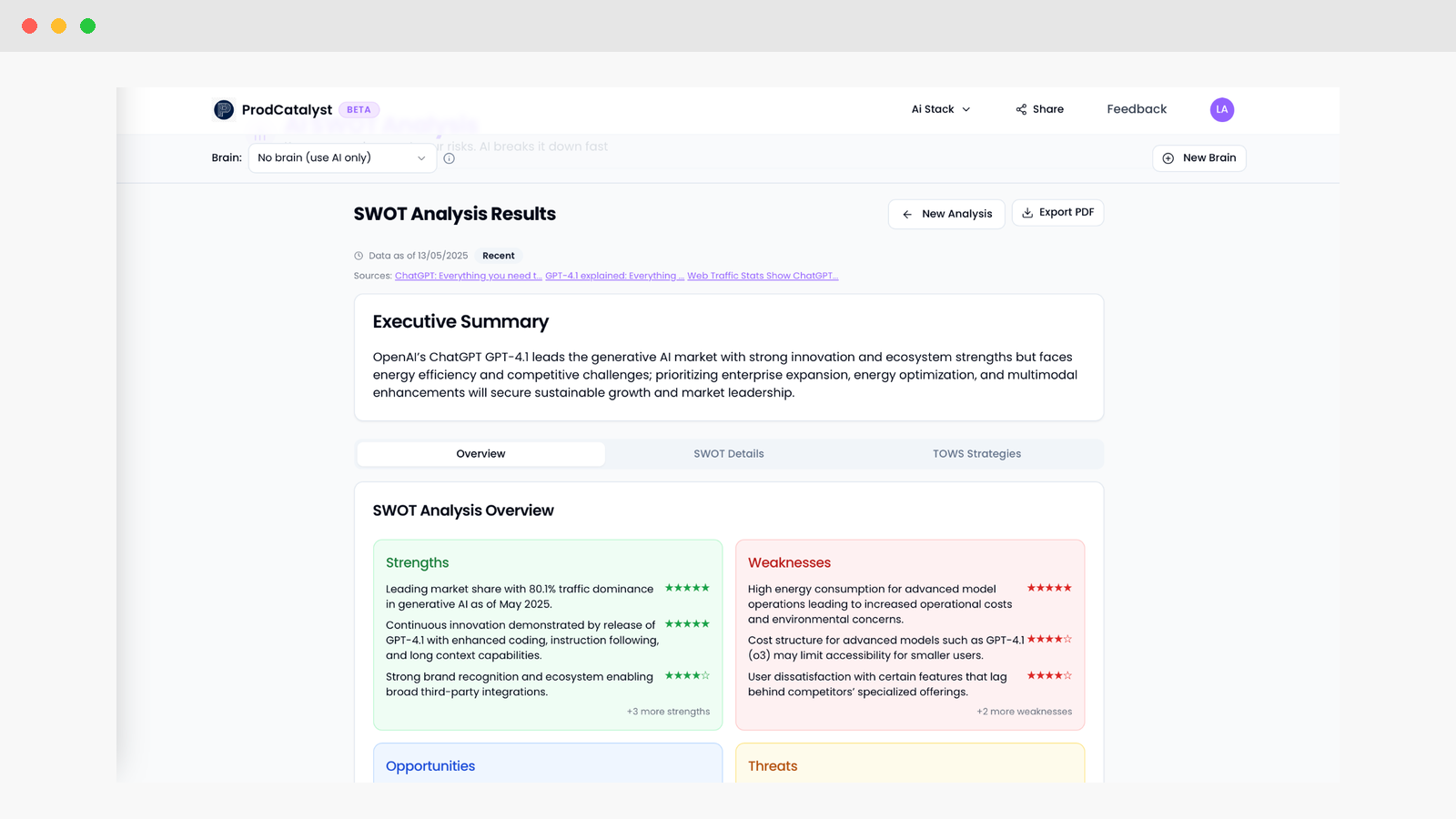The width and height of the screenshot is (1456, 819).
Task: Open the 'ChatGPT: Everything you need t...' source link
Action: 468,276
